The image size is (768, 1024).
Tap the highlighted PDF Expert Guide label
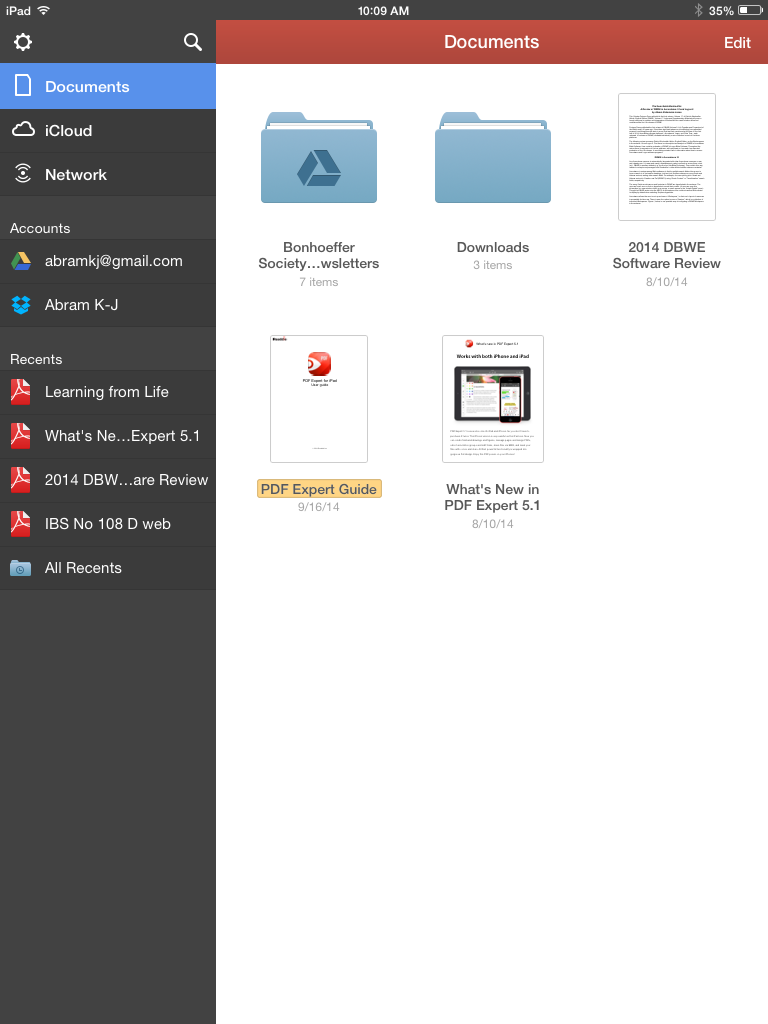click(319, 489)
